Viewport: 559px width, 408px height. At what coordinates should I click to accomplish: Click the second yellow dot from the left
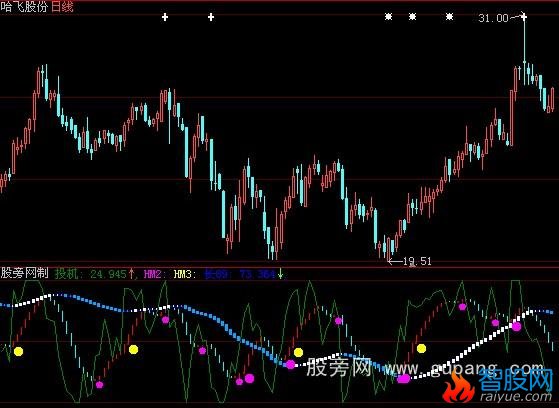coord(134,350)
